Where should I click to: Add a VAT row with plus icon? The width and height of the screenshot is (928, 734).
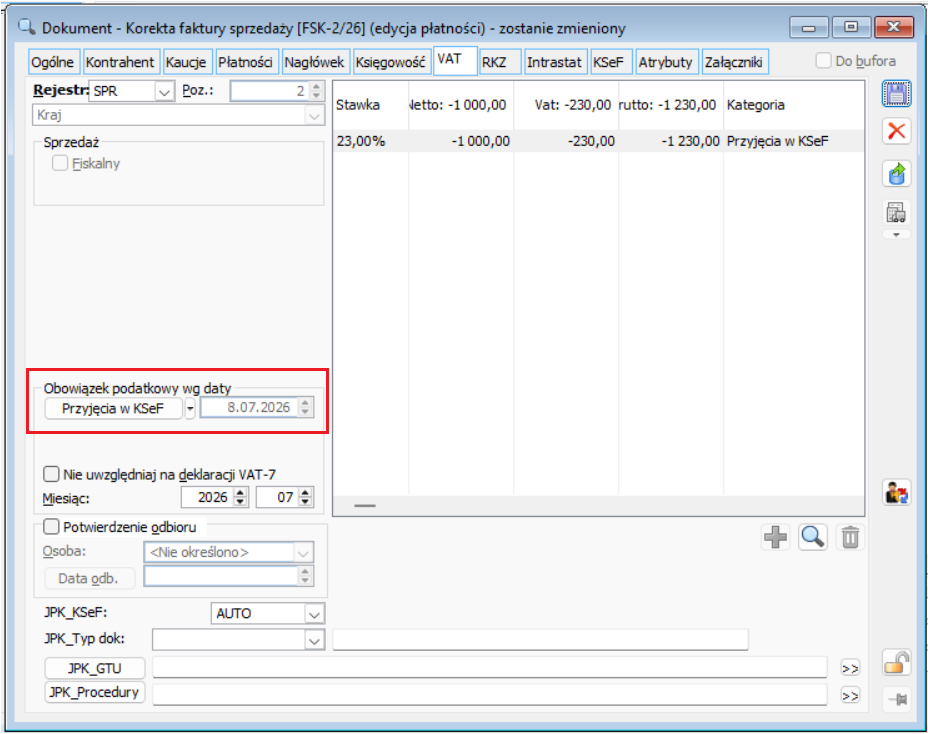pos(775,537)
